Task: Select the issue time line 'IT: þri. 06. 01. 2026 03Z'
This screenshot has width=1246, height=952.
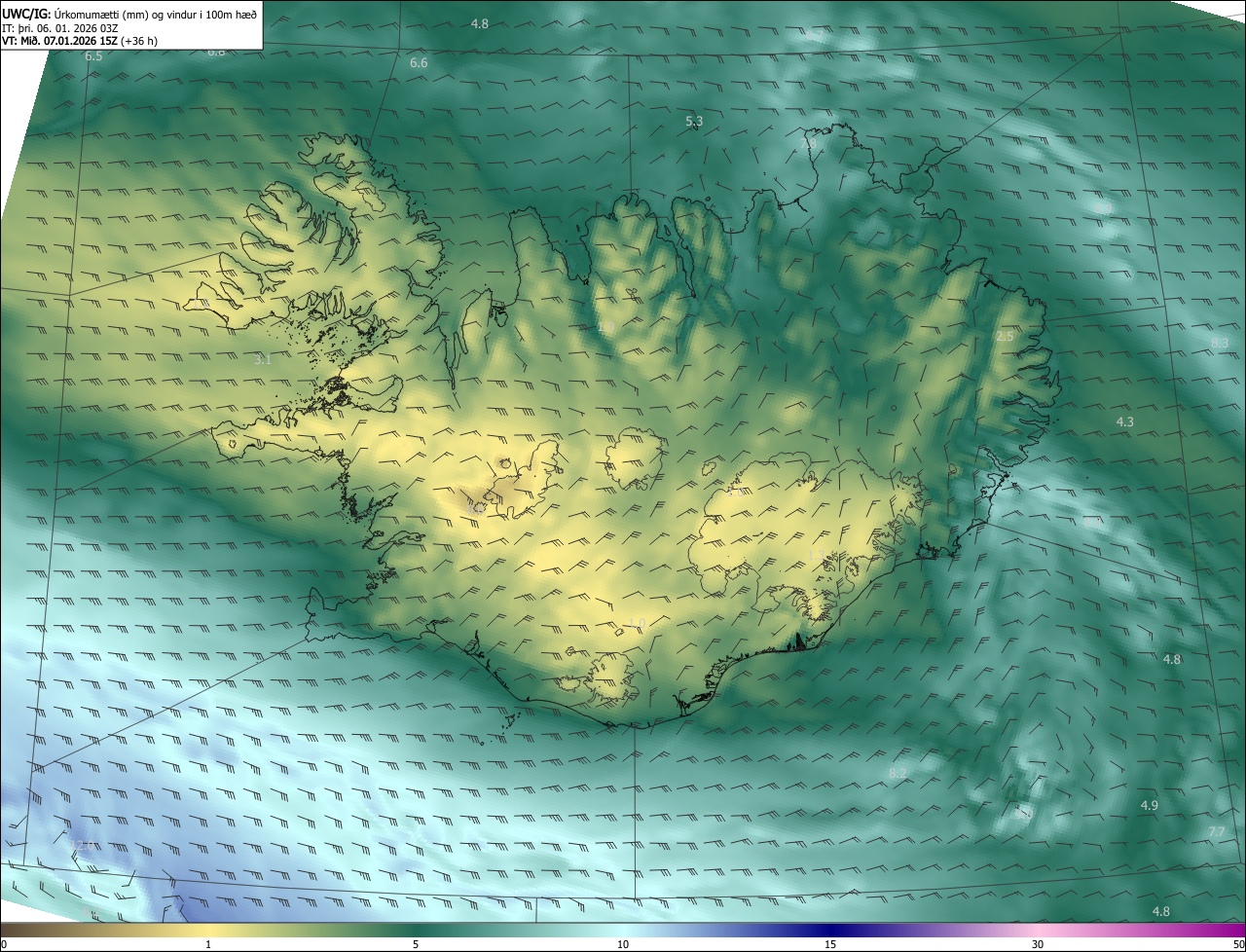Action: click(59, 28)
